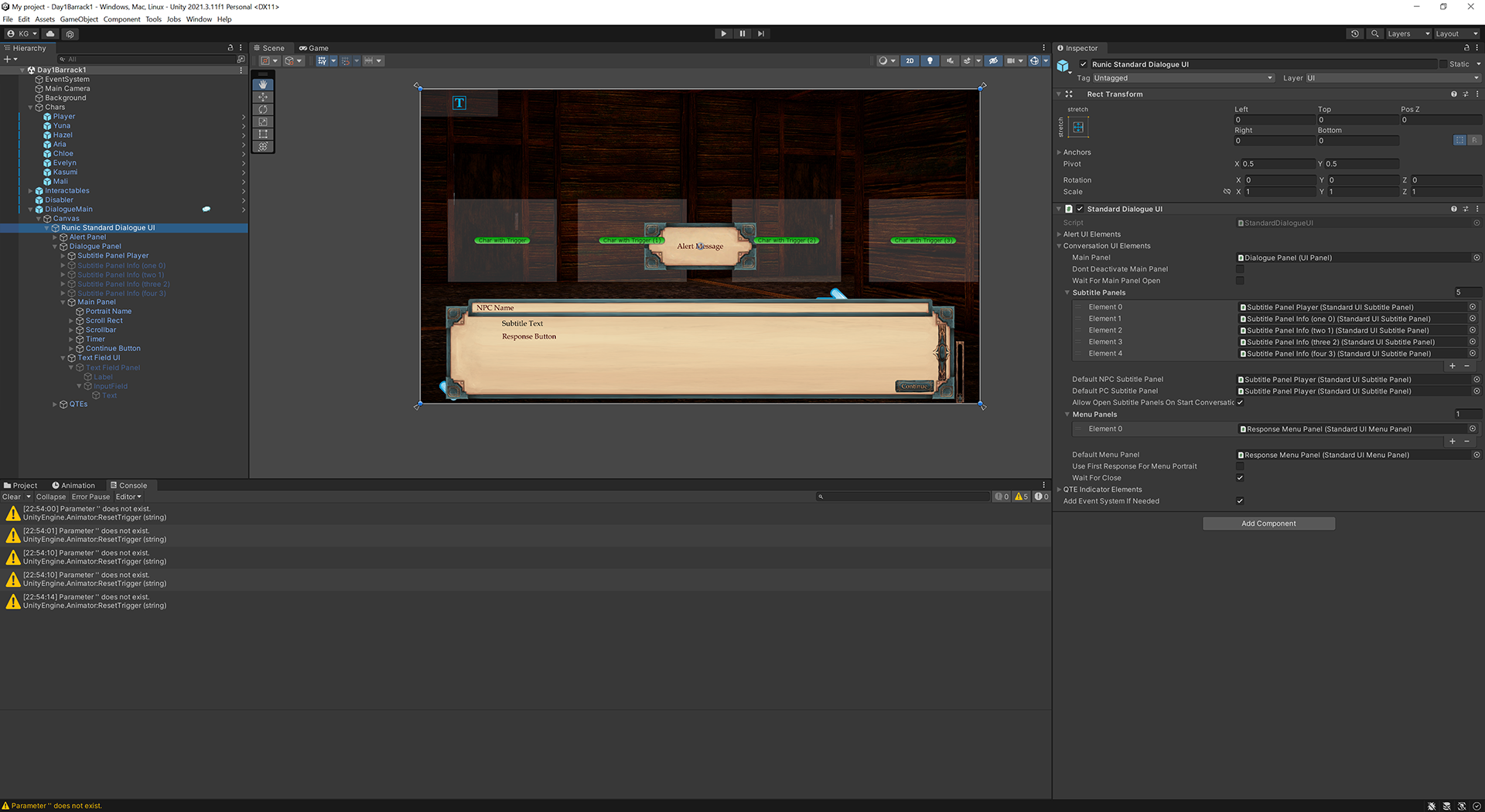The width and height of the screenshot is (1485, 812).
Task: Open the Layers dropdown in toolbar
Action: (1408, 34)
